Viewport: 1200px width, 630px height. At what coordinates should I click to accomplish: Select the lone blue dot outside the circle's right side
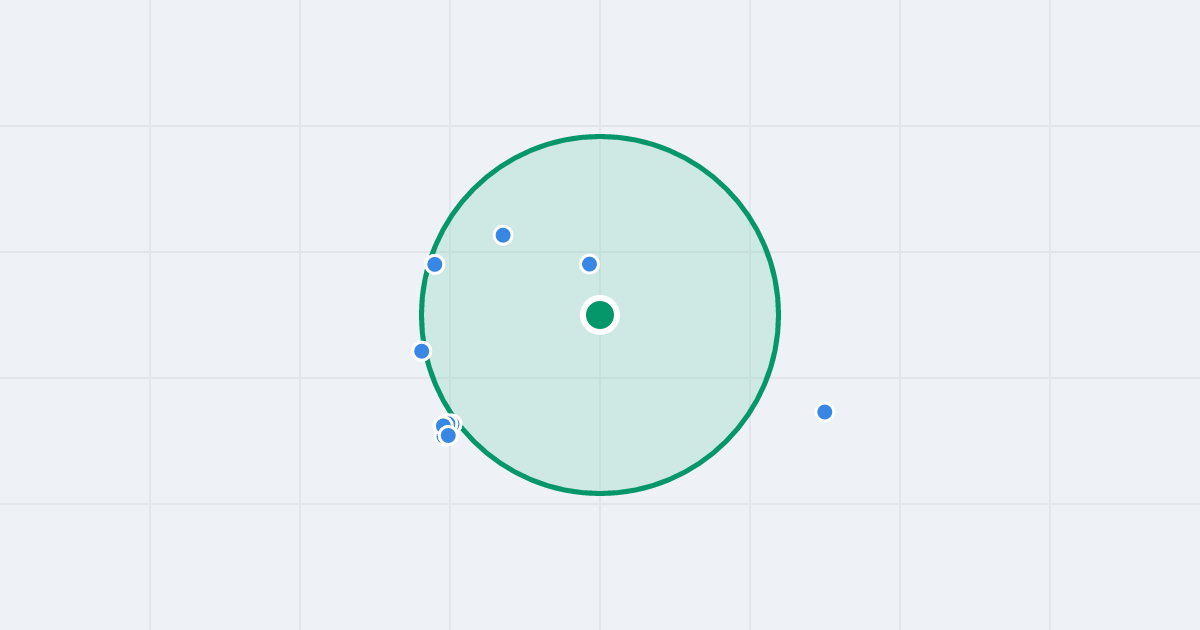click(x=825, y=412)
